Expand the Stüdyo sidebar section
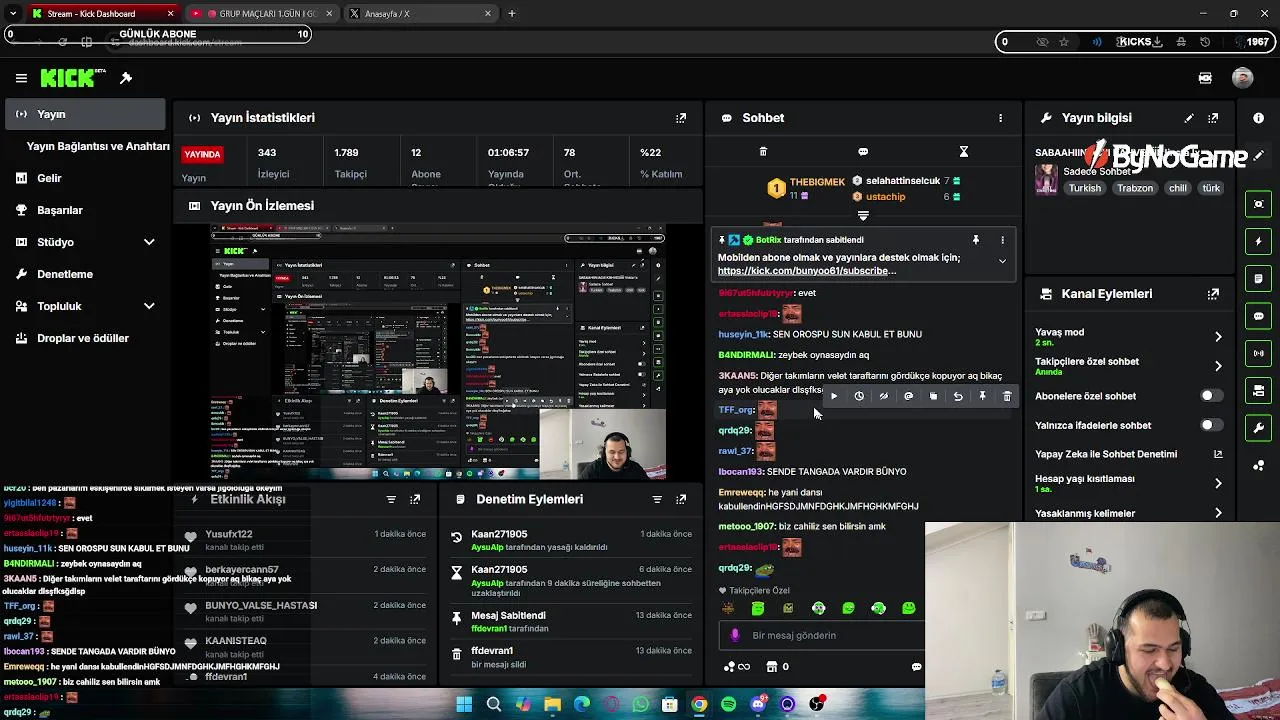Screen dimensions: 1280x720 [x=149, y=242]
